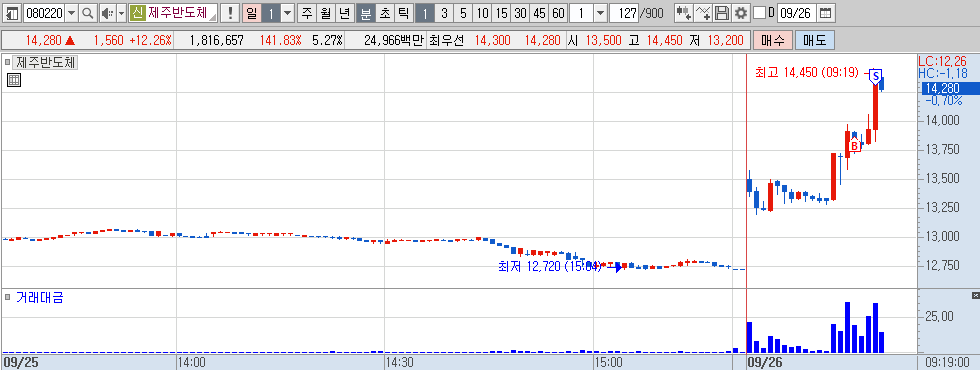Click the stock code search magnifier icon
Viewport: 980px width, 370px height.
[88, 12]
